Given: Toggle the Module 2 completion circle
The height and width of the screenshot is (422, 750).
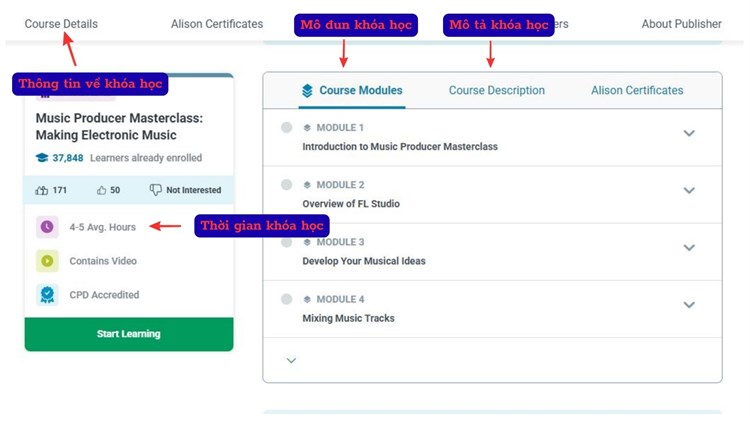Looking at the screenshot, I should pyautogui.click(x=287, y=185).
